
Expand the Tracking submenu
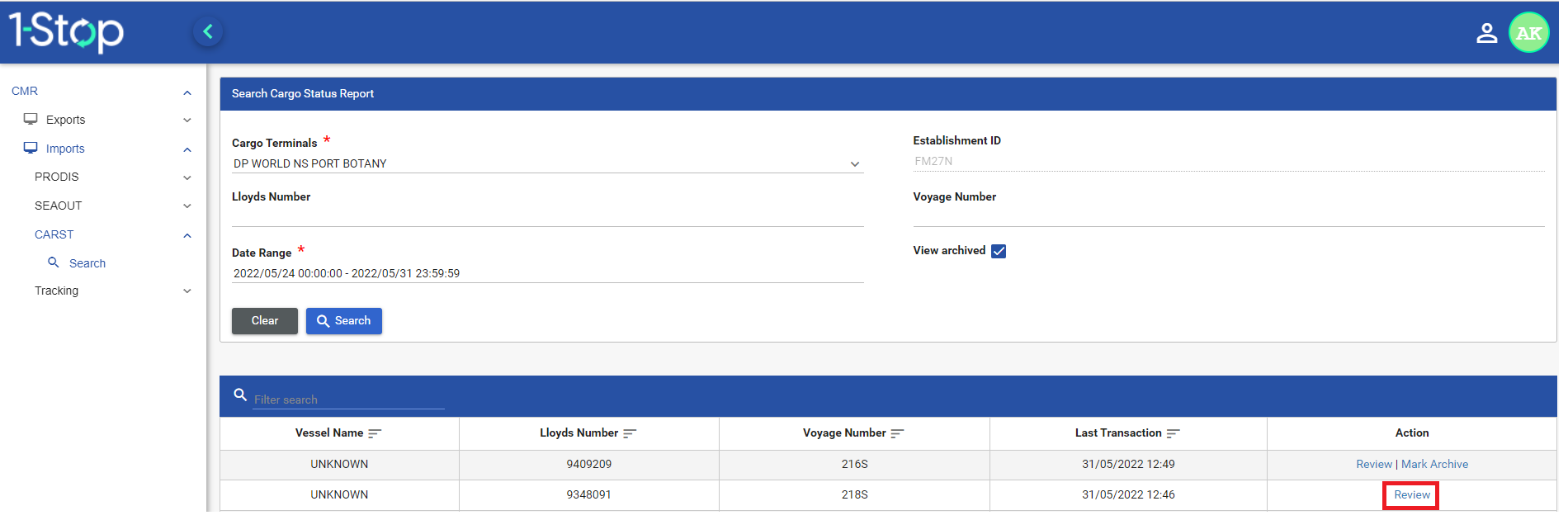point(187,291)
